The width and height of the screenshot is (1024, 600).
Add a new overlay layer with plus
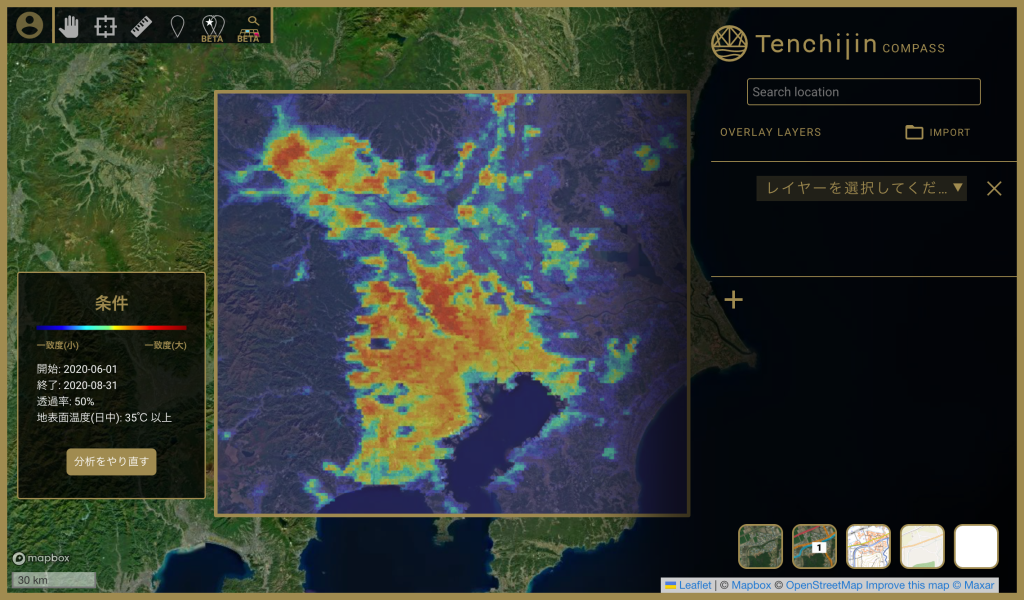coord(733,300)
